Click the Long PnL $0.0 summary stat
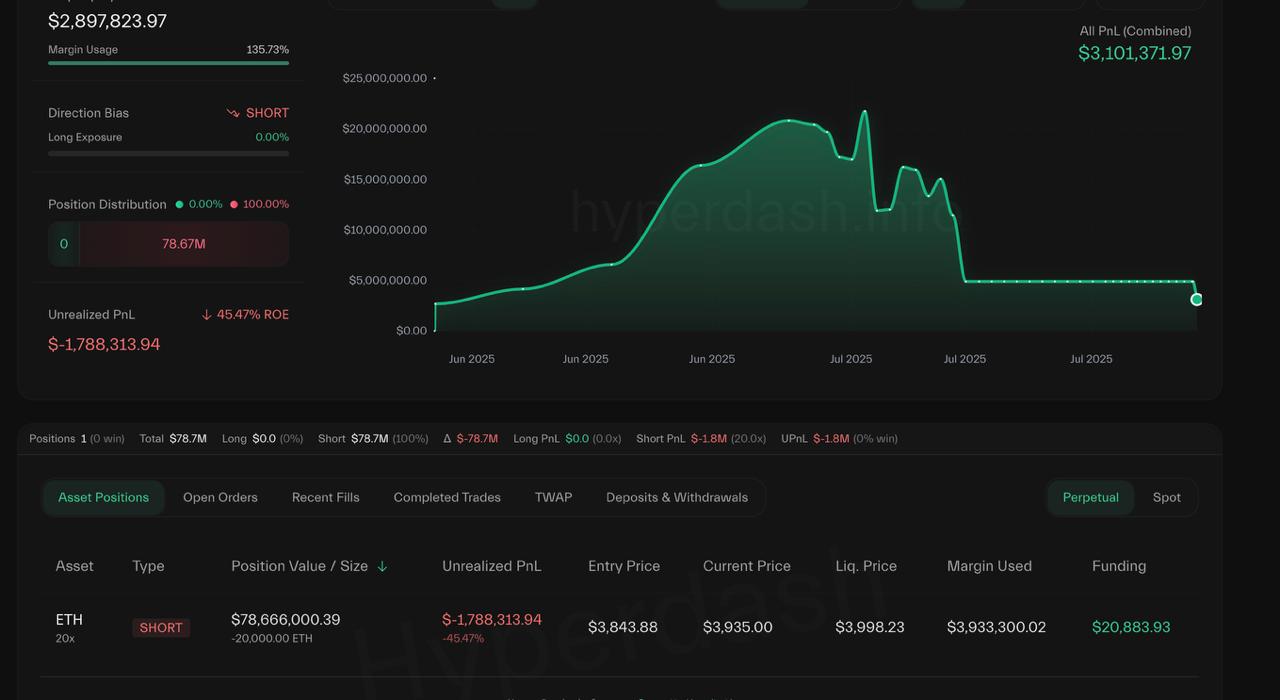The width and height of the screenshot is (1280, 700). tap(567, 438)
